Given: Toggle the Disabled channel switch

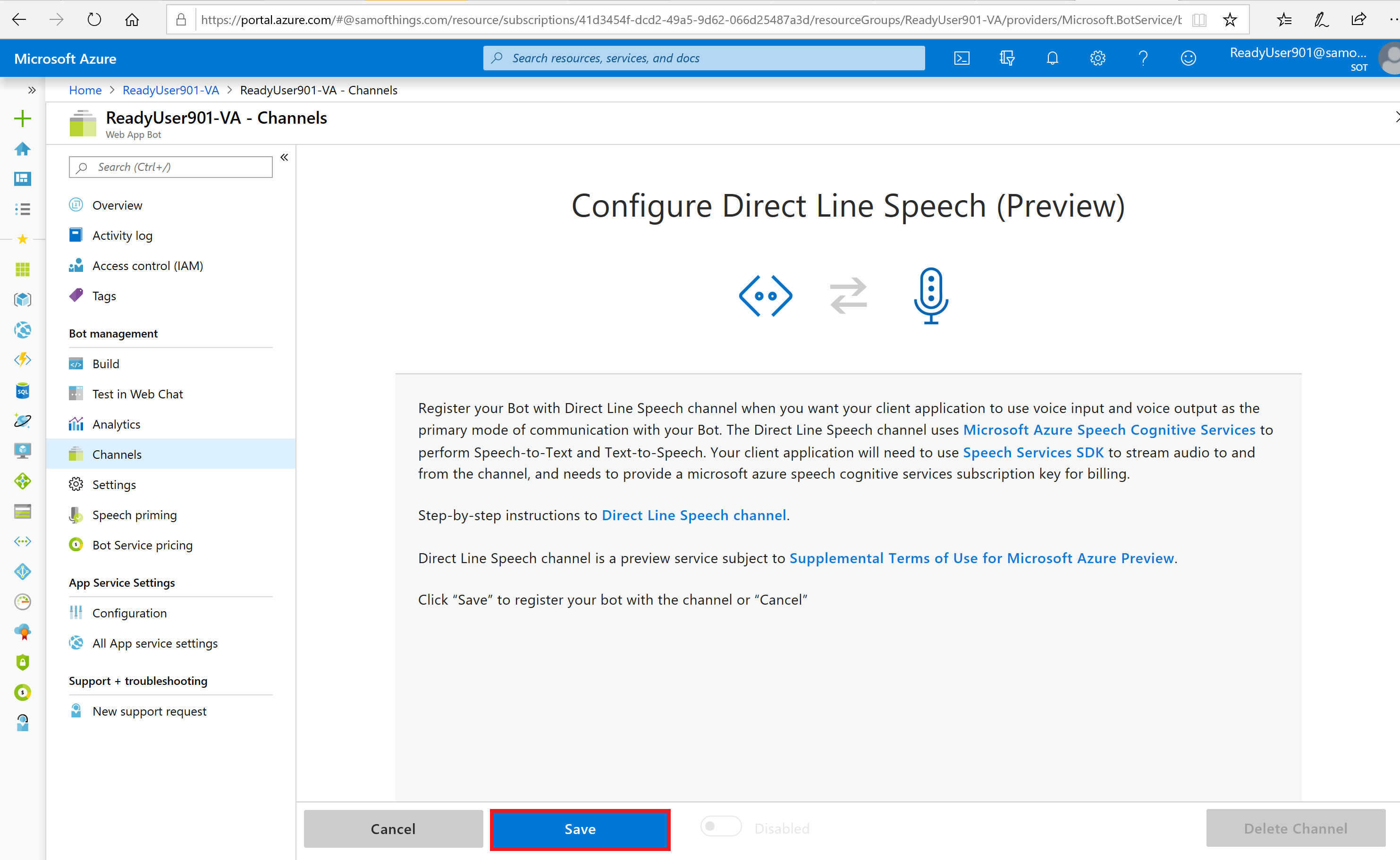Looking at the screenshot, I should (x=720, y=826).
